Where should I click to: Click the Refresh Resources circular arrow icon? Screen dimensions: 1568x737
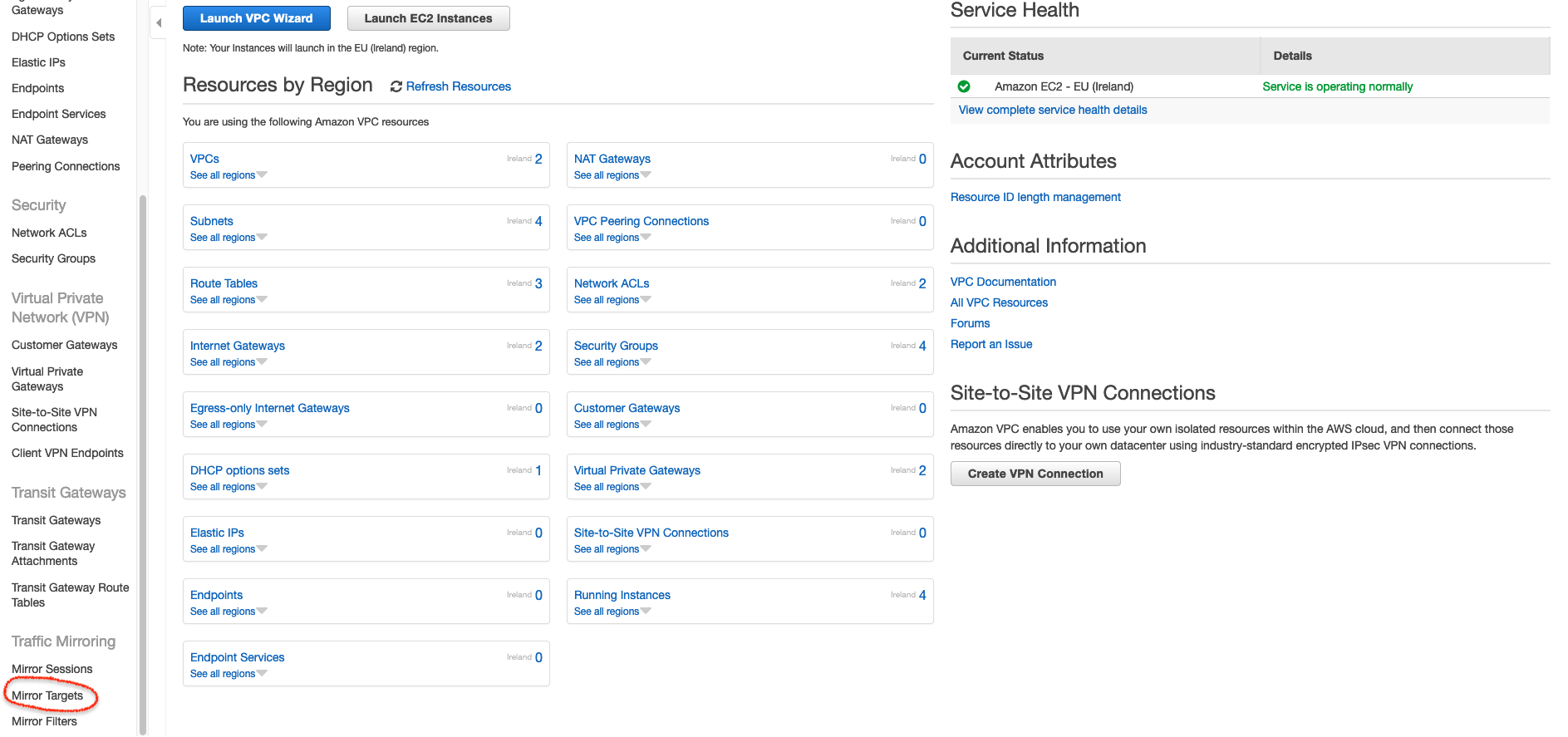click(396, 86)
